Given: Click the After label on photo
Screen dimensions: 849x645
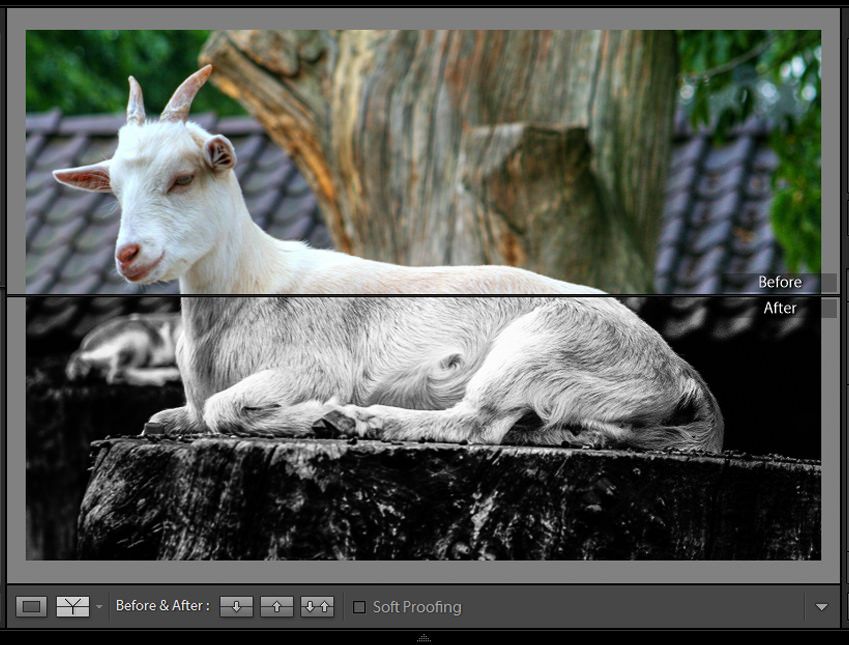Looking at the screenshot, I should (780, 308).
